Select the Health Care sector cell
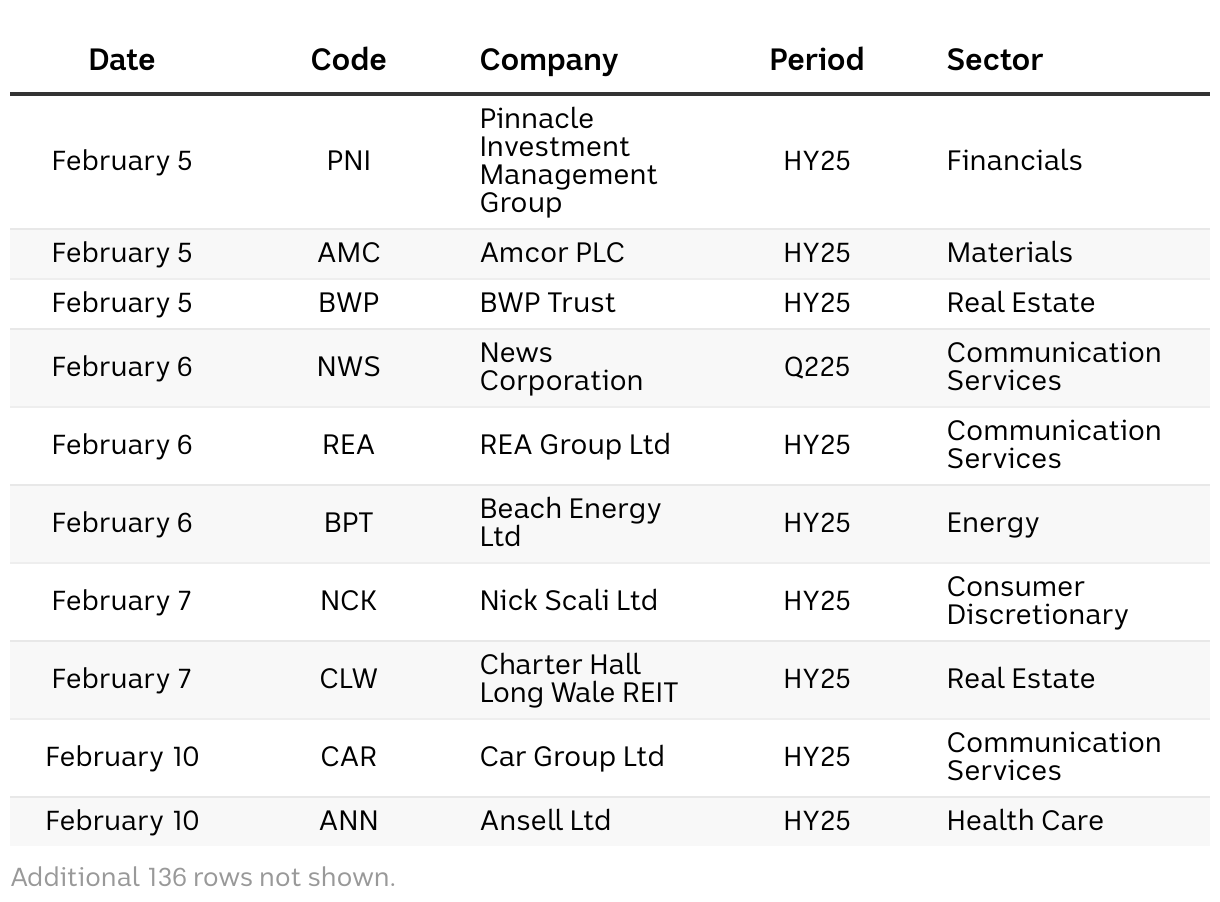Viewport: 1220px width, 902px height. click(x=1025, y=821)
